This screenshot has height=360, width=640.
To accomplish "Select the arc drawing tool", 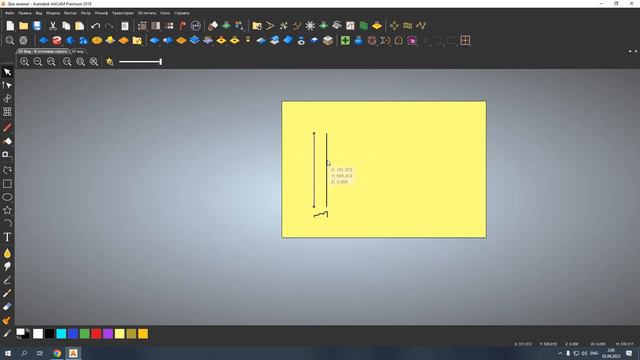I will (7, 223).
